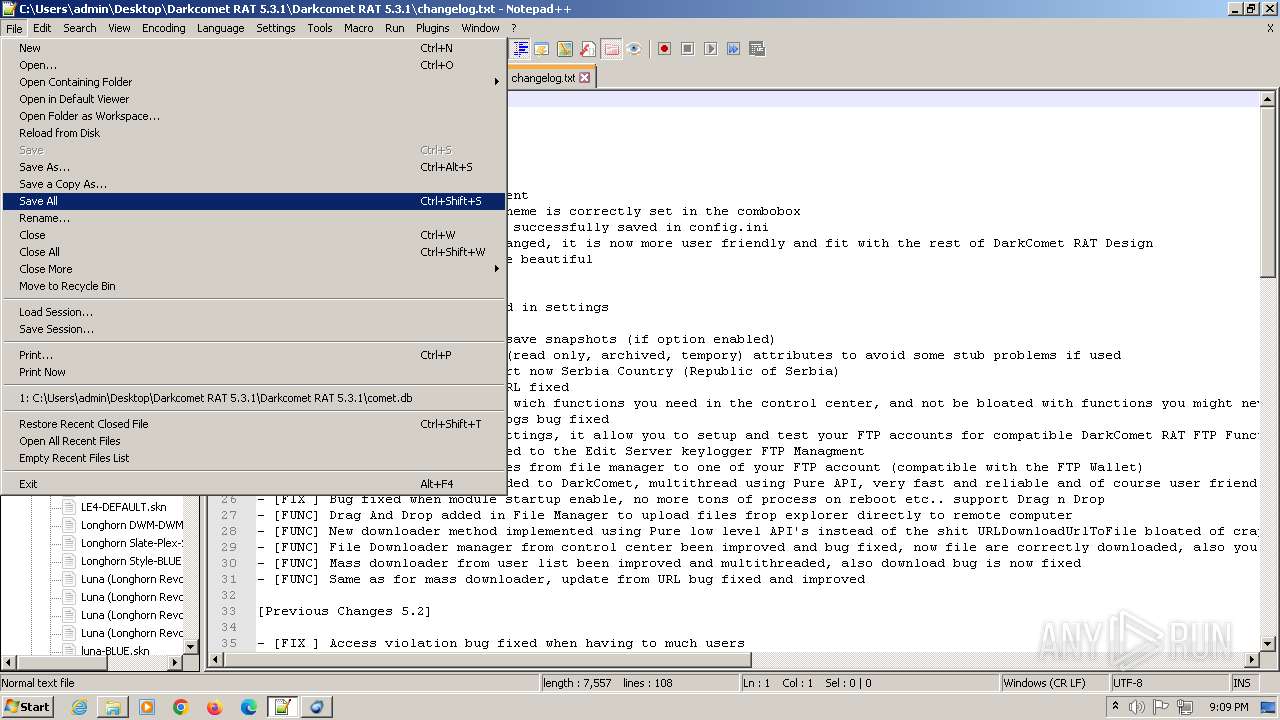1280x720 pixels.
Task: Open the Encoding menu
Action: 163,28
